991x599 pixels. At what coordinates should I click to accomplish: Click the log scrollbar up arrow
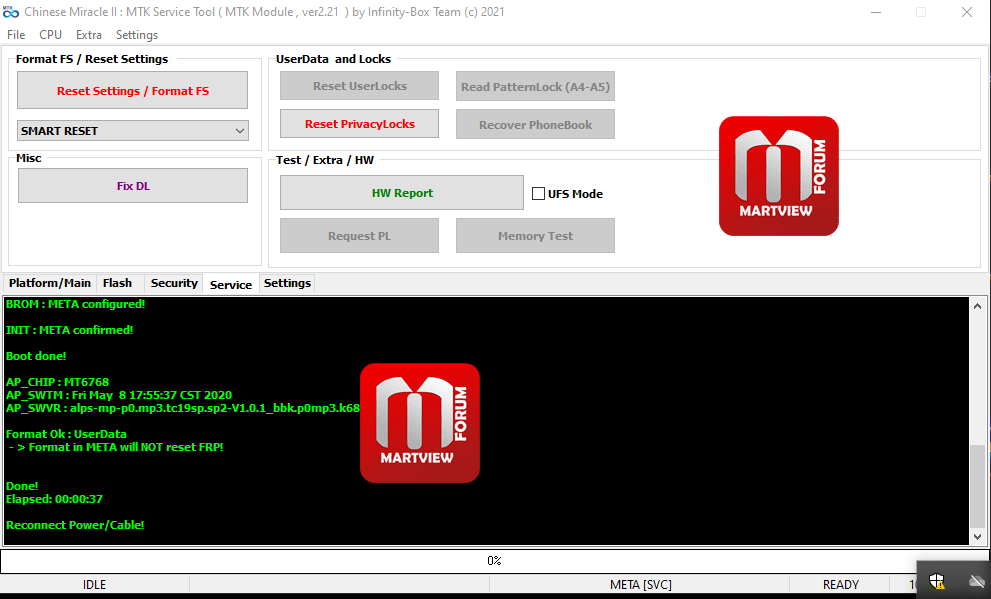tap(978, 306)
